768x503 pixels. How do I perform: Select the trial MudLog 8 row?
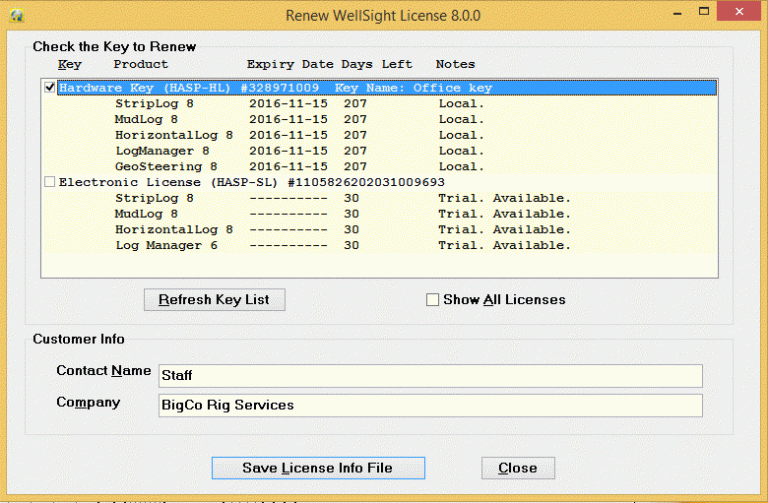pyautogui.click(x=300, y=214)
